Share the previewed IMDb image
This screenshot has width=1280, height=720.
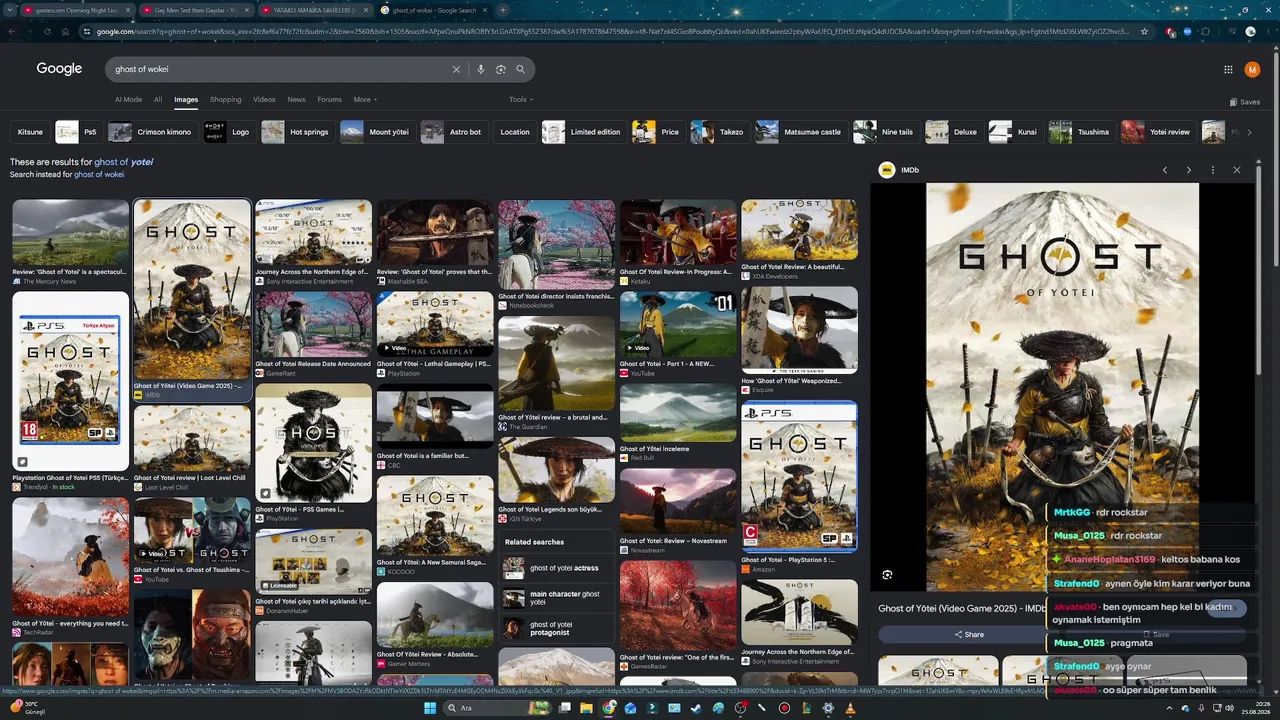point(968,634)
